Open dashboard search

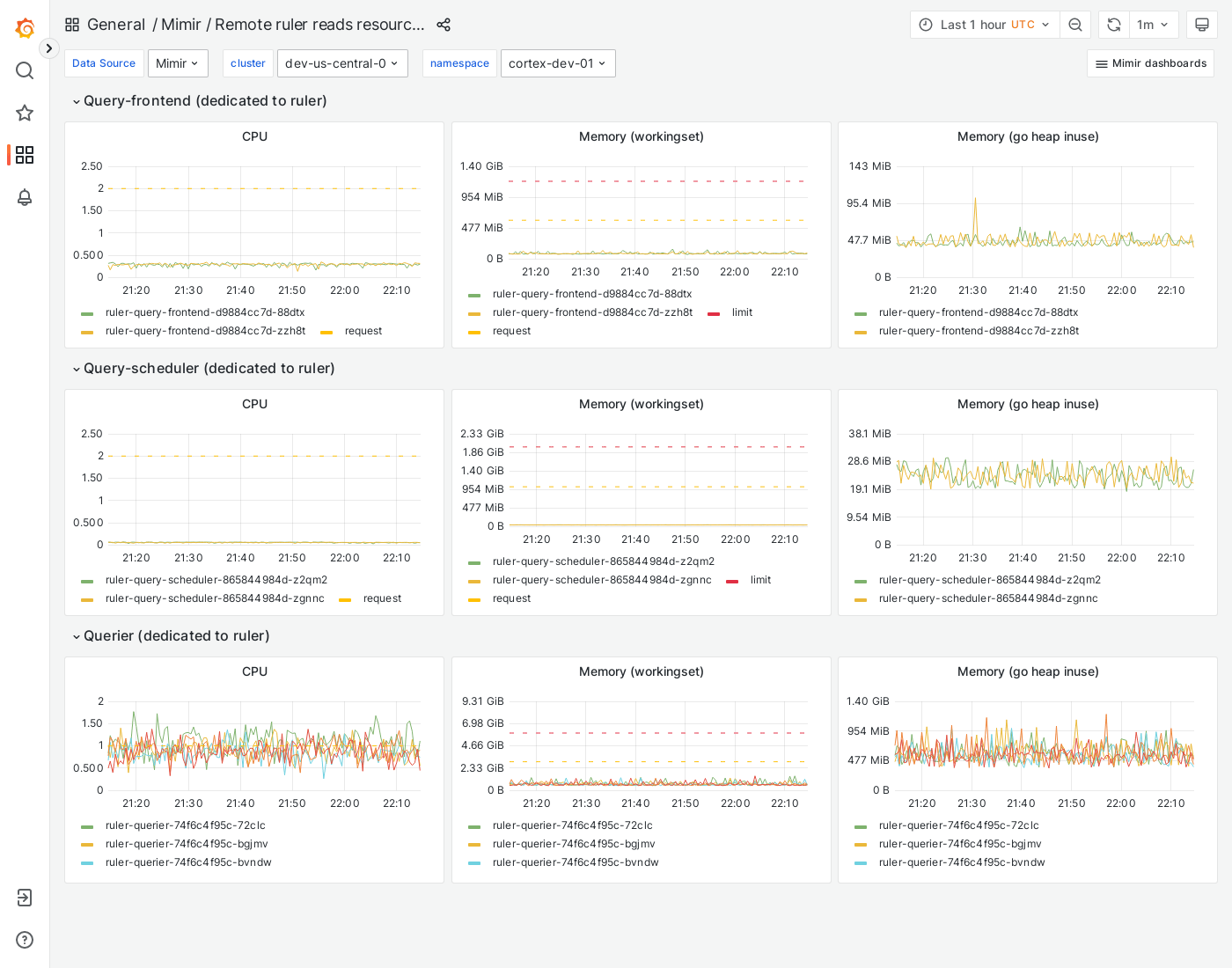(25, 70)
